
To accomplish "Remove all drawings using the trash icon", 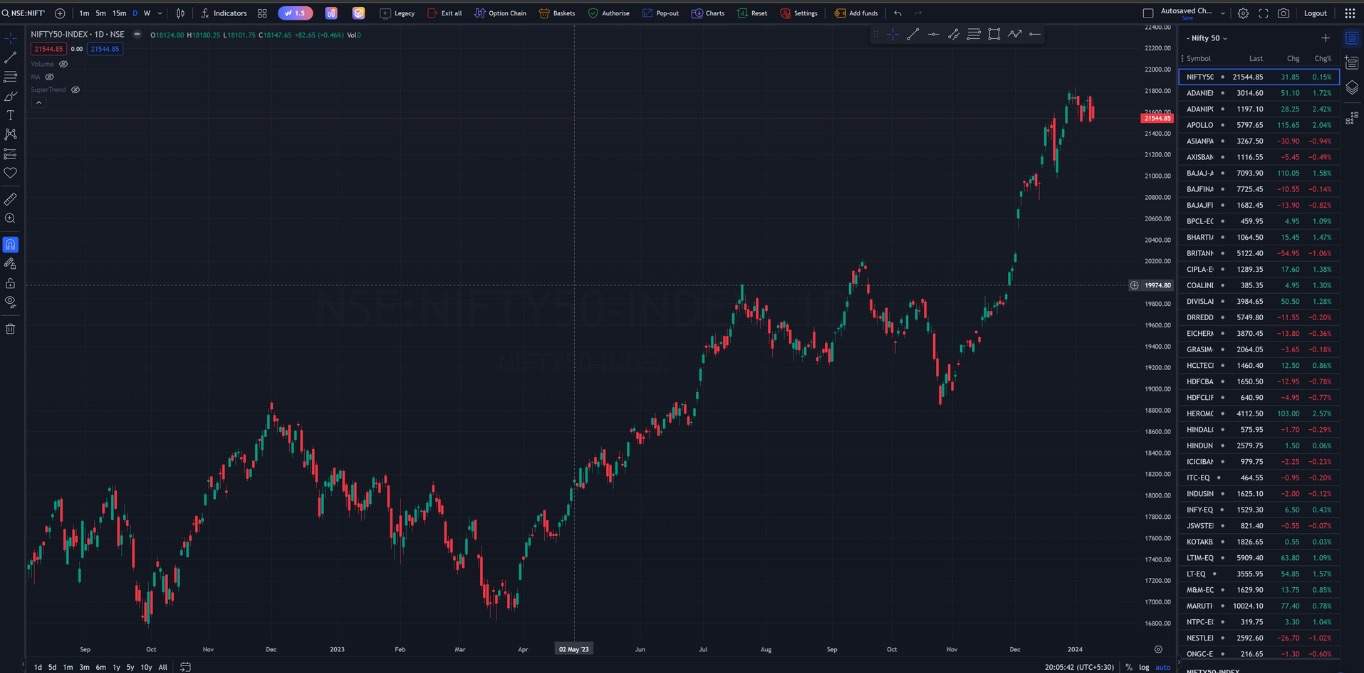I will pos(11,328).
